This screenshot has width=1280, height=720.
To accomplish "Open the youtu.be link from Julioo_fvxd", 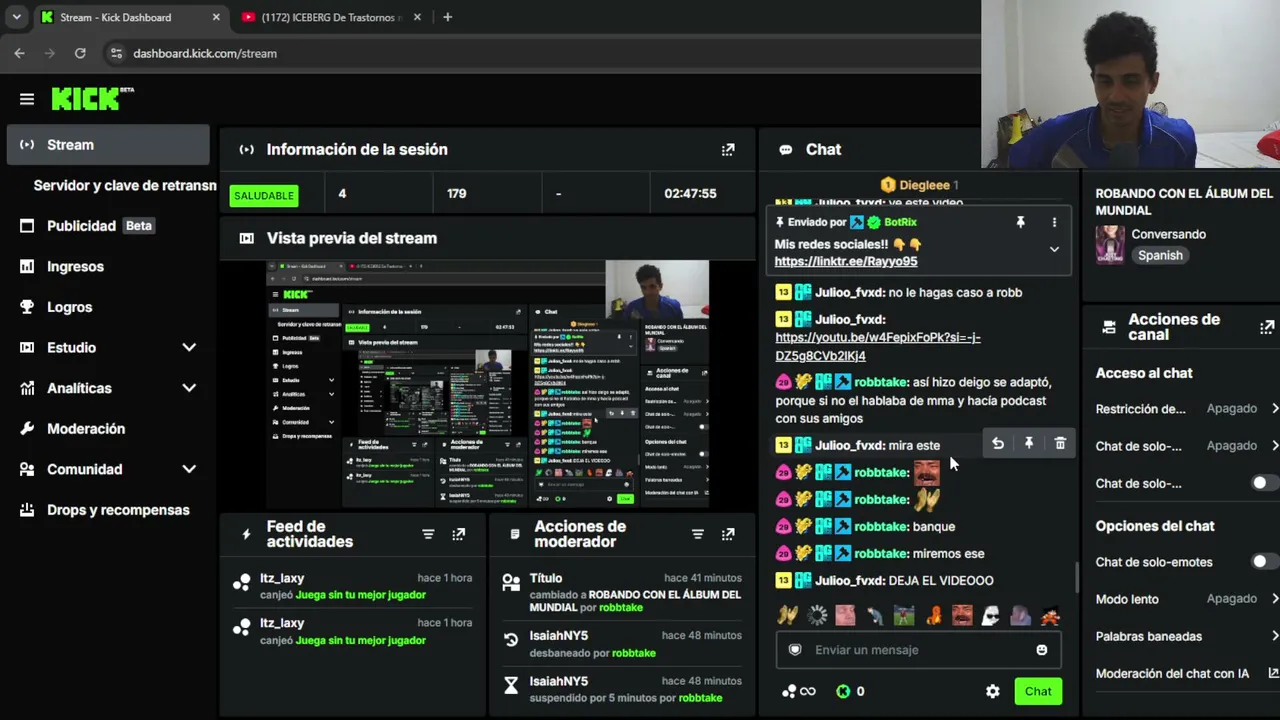I will coord(878,346).
